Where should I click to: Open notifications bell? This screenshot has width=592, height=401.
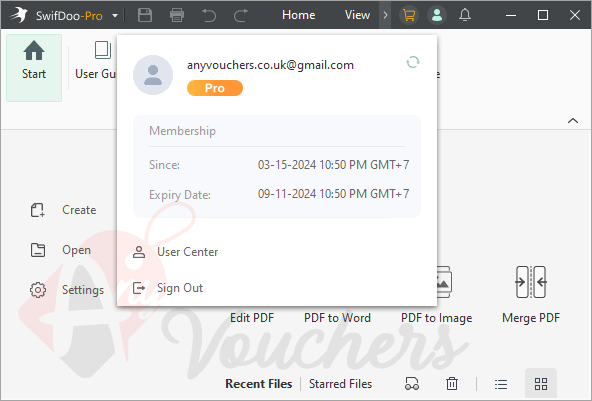click(465, 15)
